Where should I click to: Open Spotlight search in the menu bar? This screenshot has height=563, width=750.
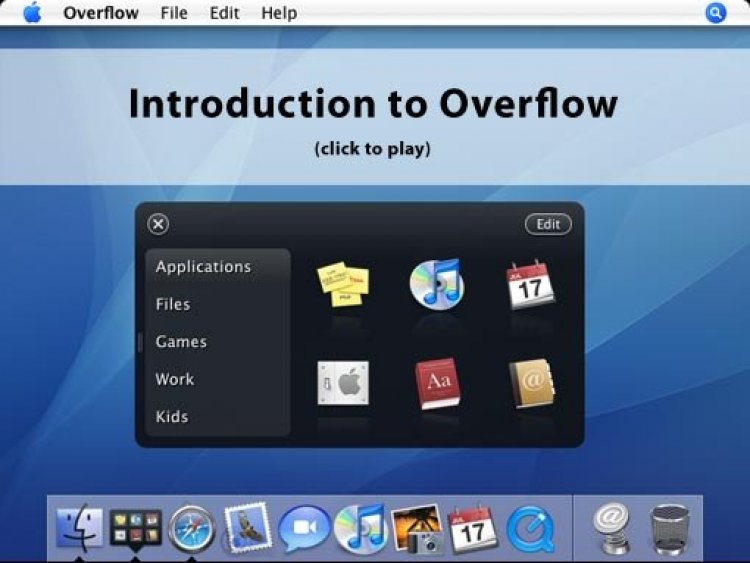(716, 13)
